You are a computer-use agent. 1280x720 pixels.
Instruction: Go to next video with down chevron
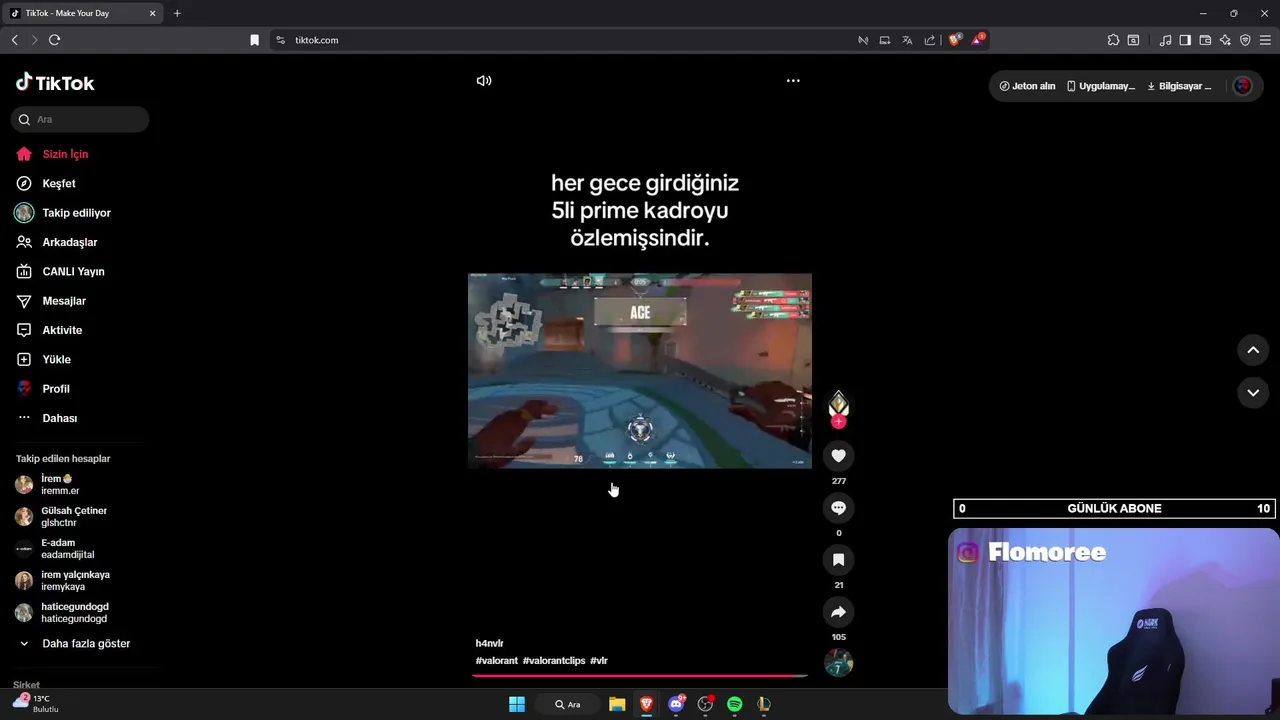pos(1253,393)
